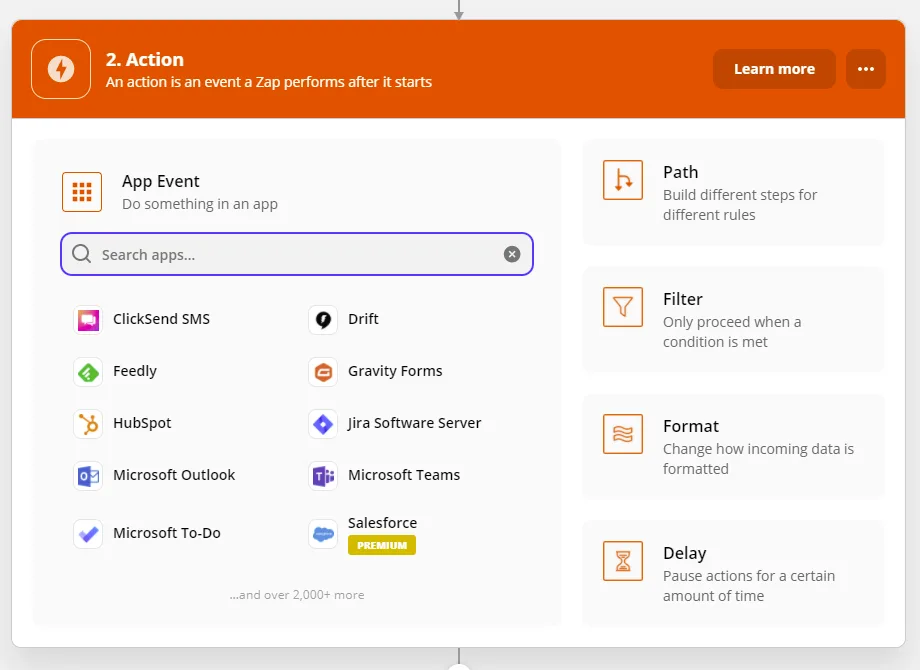
Task: Choose Feedly app name
Action: 135,371
